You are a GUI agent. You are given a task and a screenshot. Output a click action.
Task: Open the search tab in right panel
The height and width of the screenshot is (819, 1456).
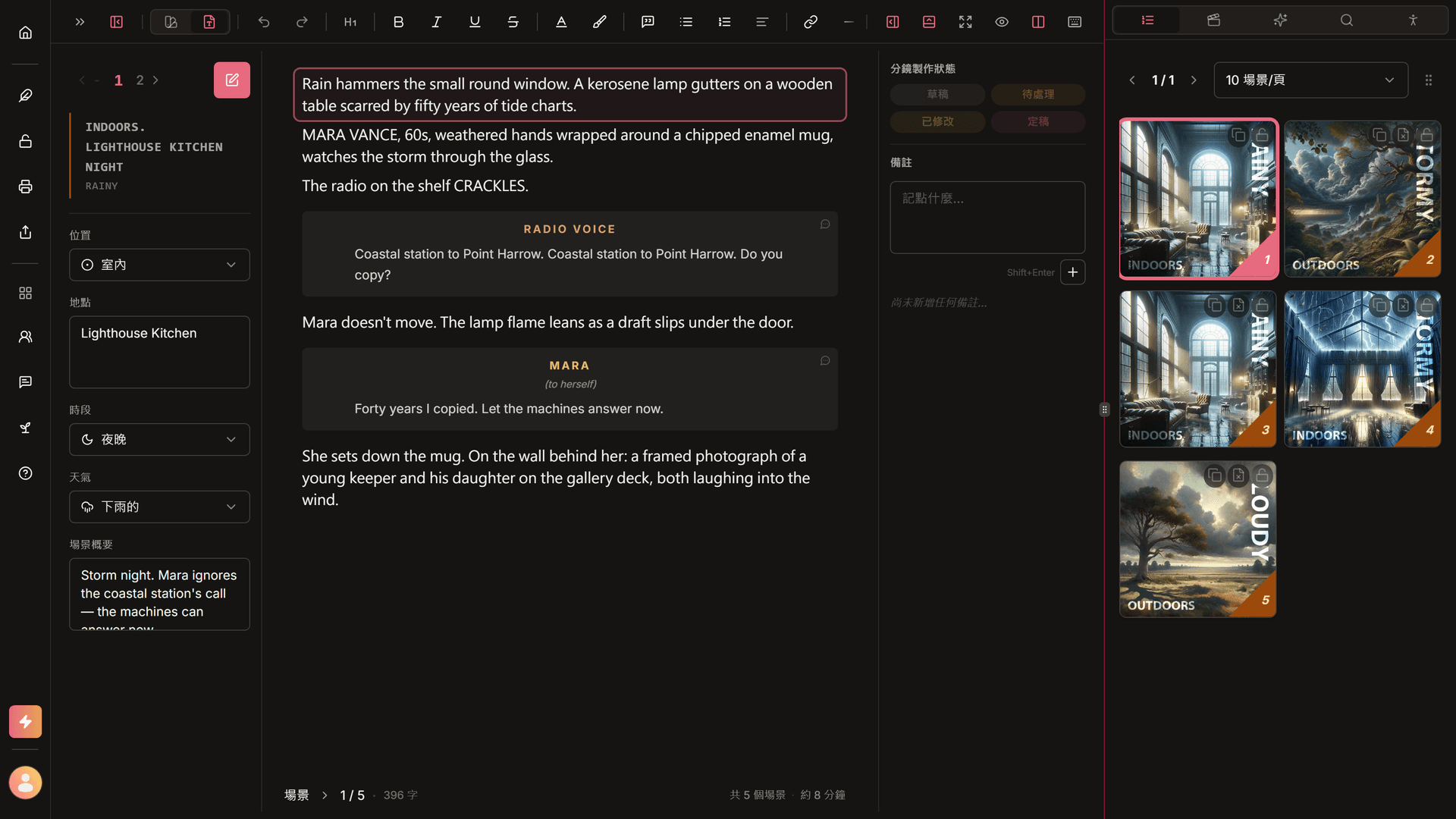pos(1346,20)
